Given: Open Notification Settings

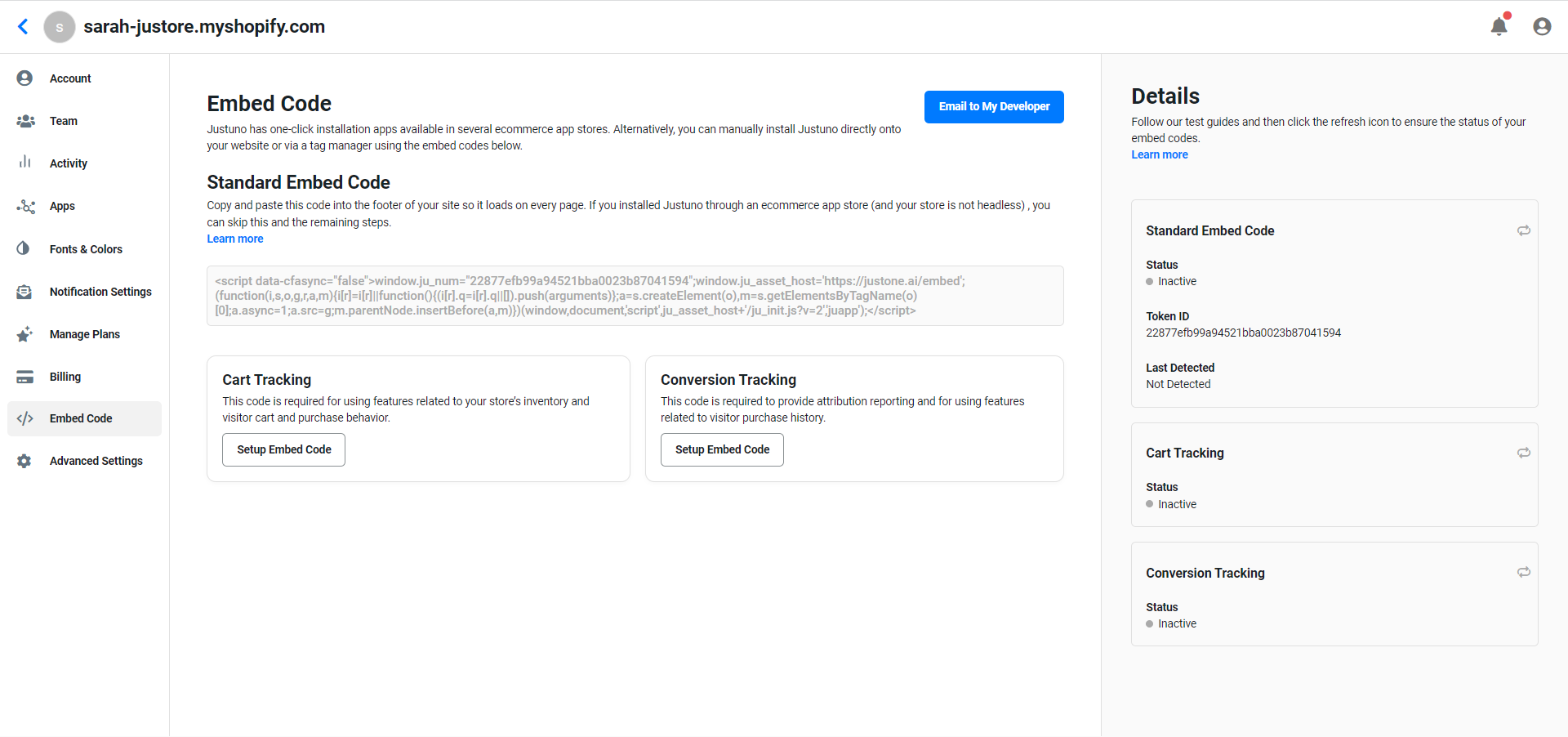Looking at the screenshot, I should pyautogui.click(x=100, y=291).
